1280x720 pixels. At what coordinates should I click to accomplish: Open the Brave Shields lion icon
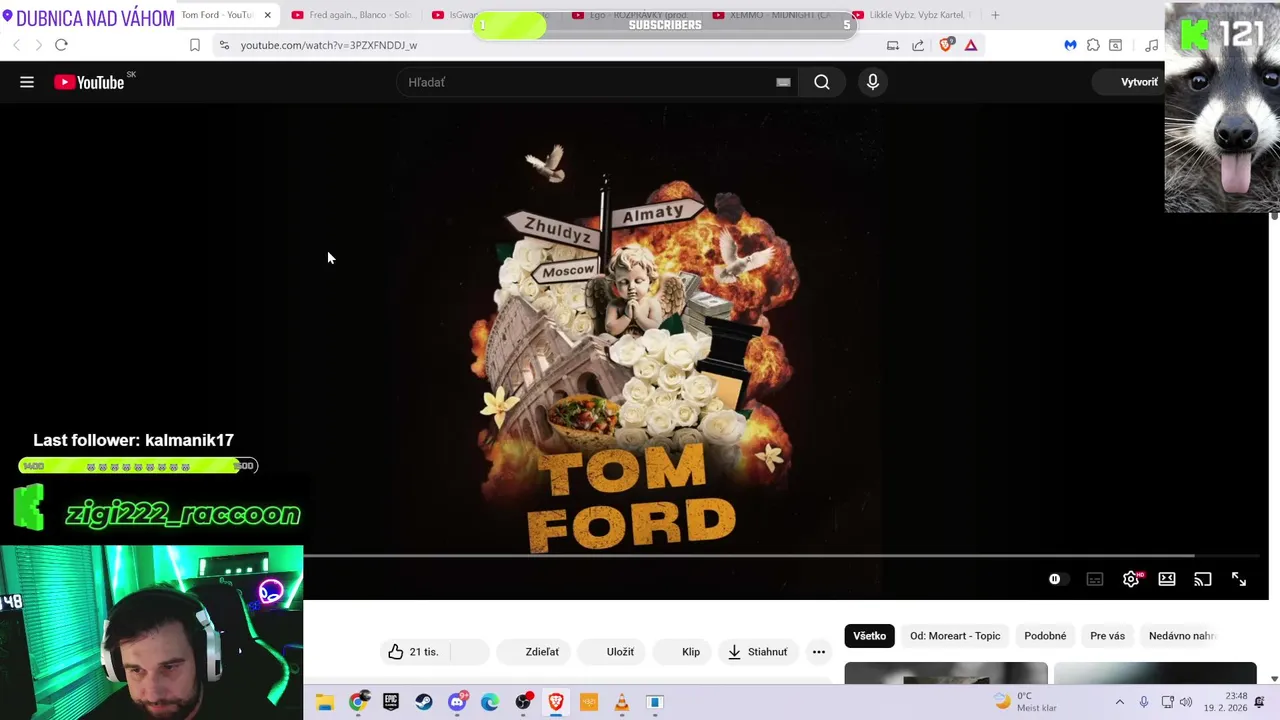[946, 45]
